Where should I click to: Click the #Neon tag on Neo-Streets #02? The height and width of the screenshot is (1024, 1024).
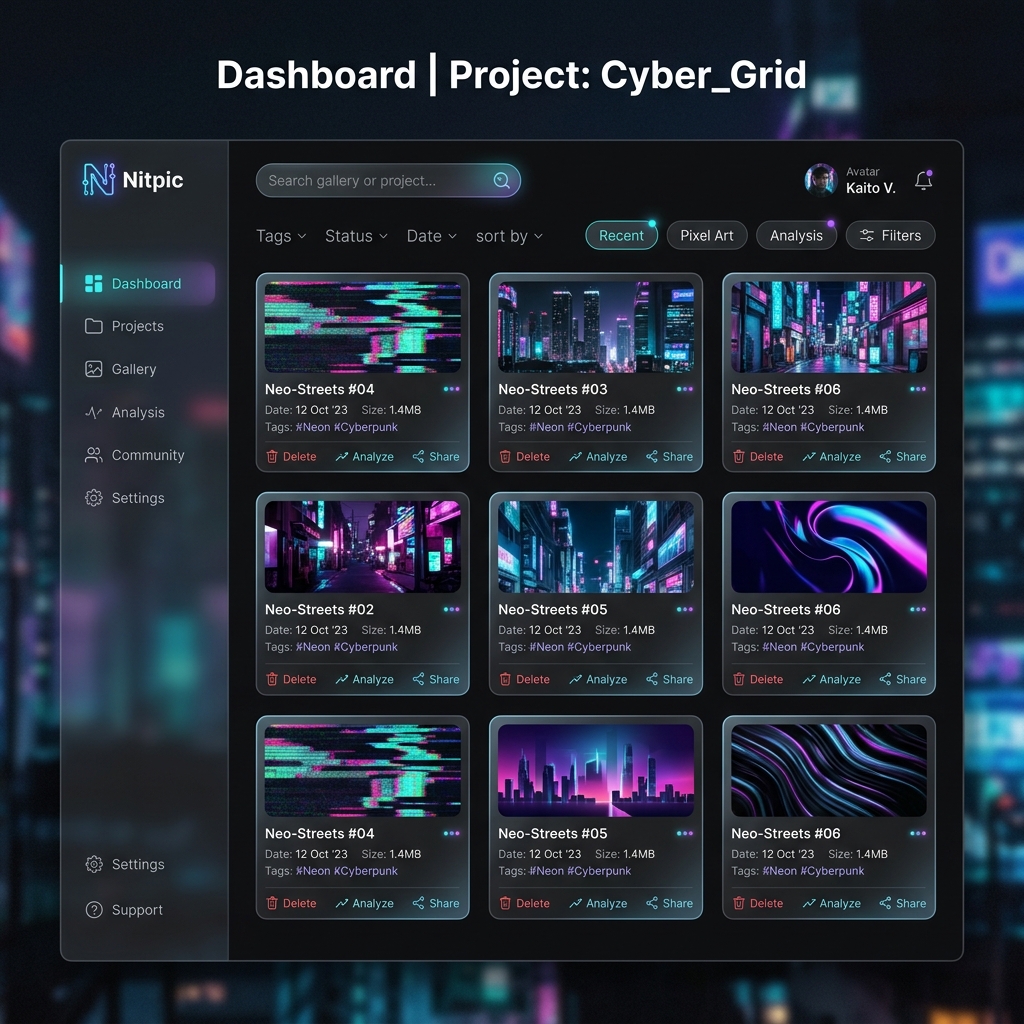coord(313,647)
